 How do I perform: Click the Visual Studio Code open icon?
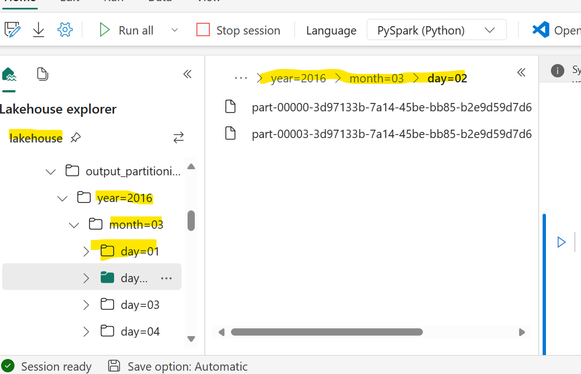[x=541, y=30]
